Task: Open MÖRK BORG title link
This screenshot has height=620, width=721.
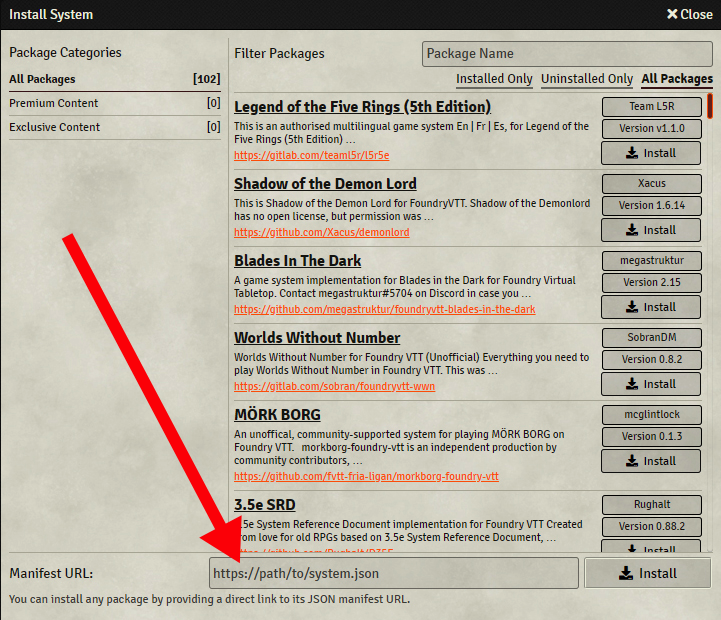Action: (x=277, y=415)
